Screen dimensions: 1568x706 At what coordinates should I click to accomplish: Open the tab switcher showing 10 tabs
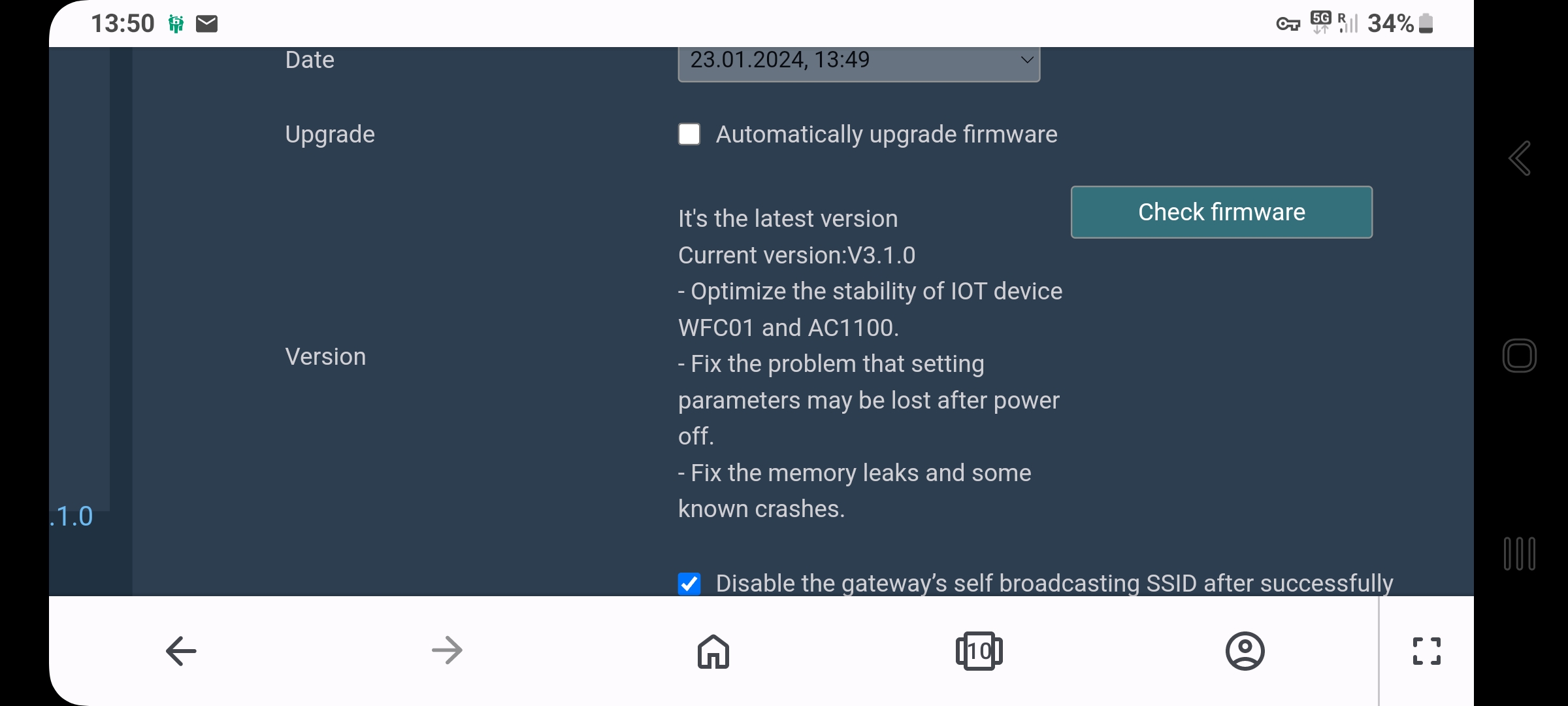pos(979,651)
